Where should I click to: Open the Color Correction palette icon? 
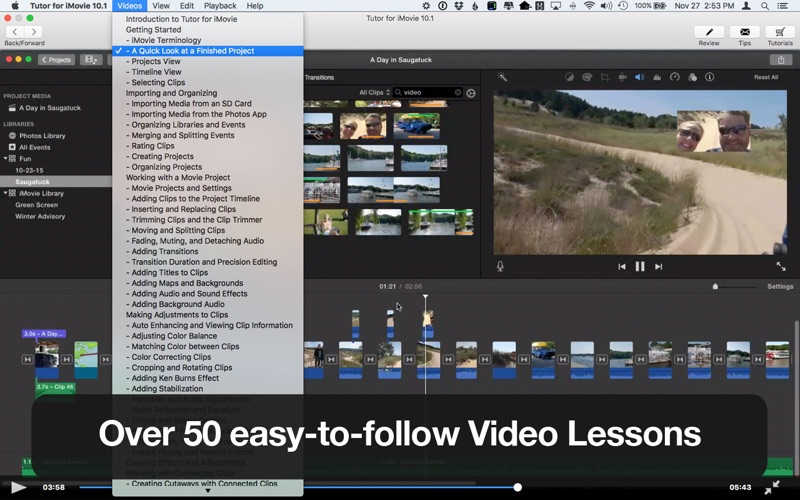[587, 77]
